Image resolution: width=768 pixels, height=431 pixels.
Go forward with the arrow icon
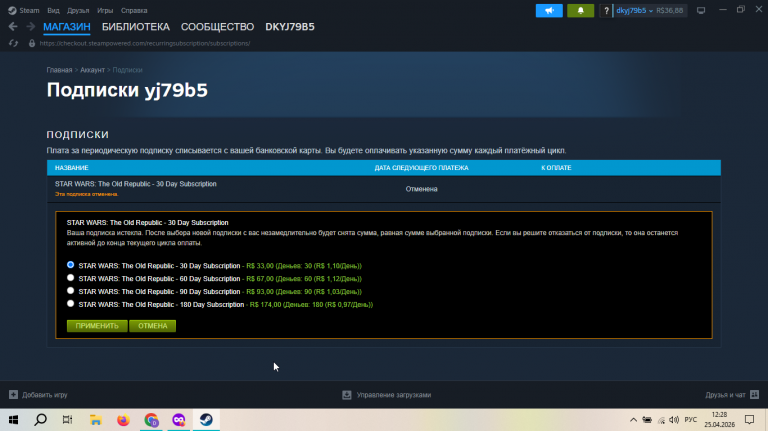30,26
